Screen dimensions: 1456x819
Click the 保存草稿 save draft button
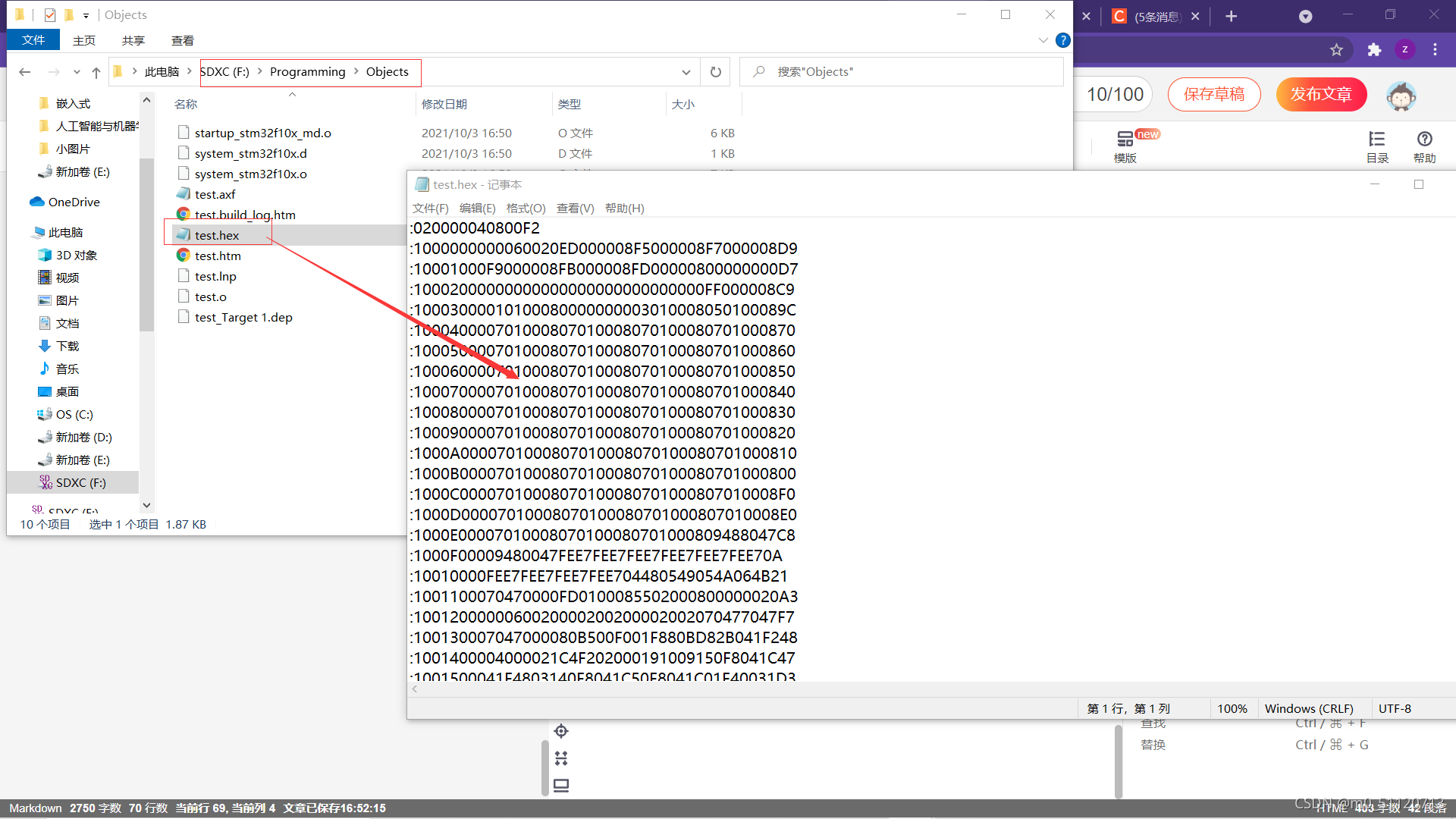1214,94
